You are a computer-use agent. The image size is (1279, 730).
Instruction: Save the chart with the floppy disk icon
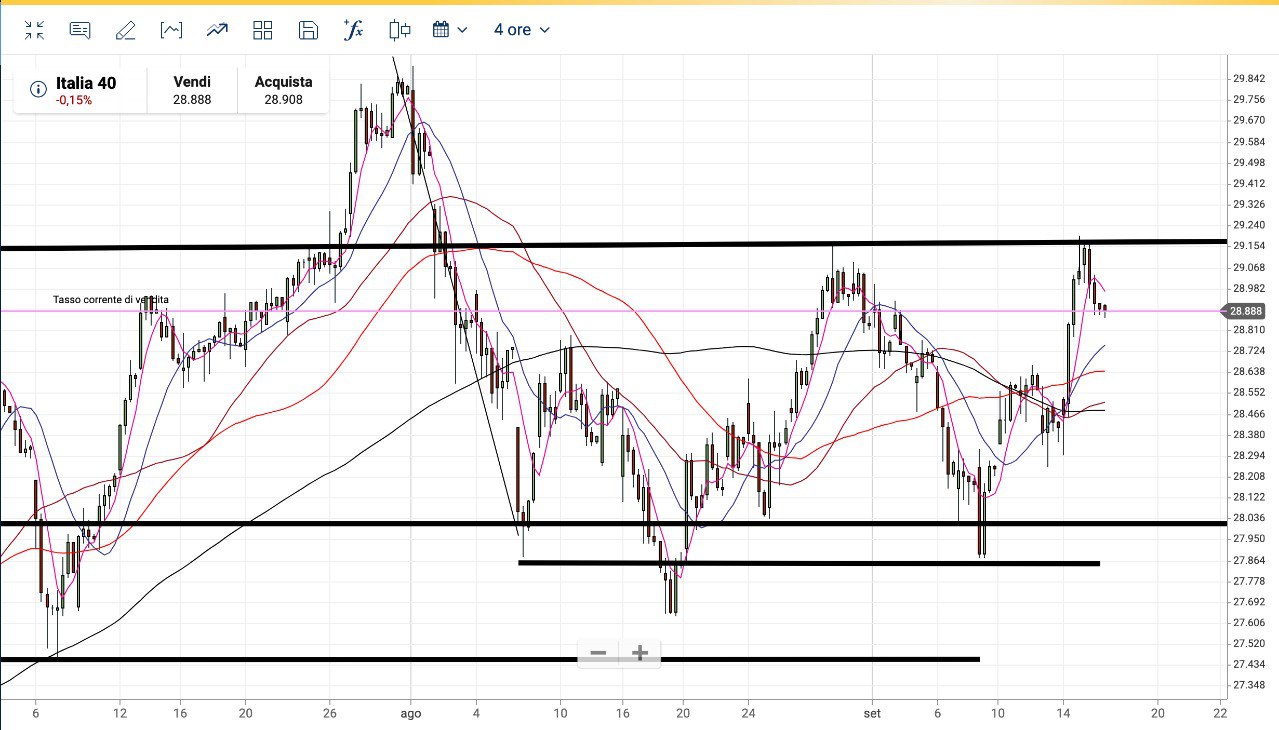coord(309,30)
